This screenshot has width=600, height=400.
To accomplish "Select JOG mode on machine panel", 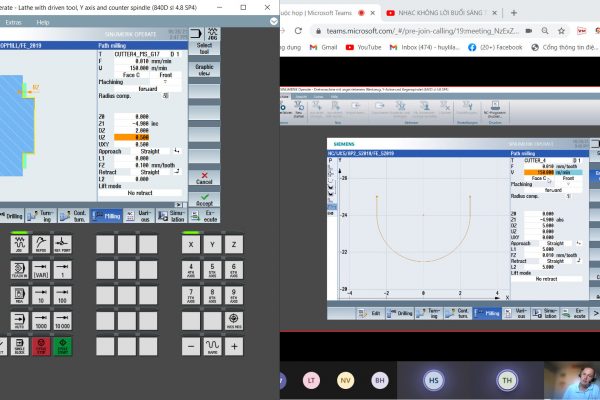I will click(20, 245).
